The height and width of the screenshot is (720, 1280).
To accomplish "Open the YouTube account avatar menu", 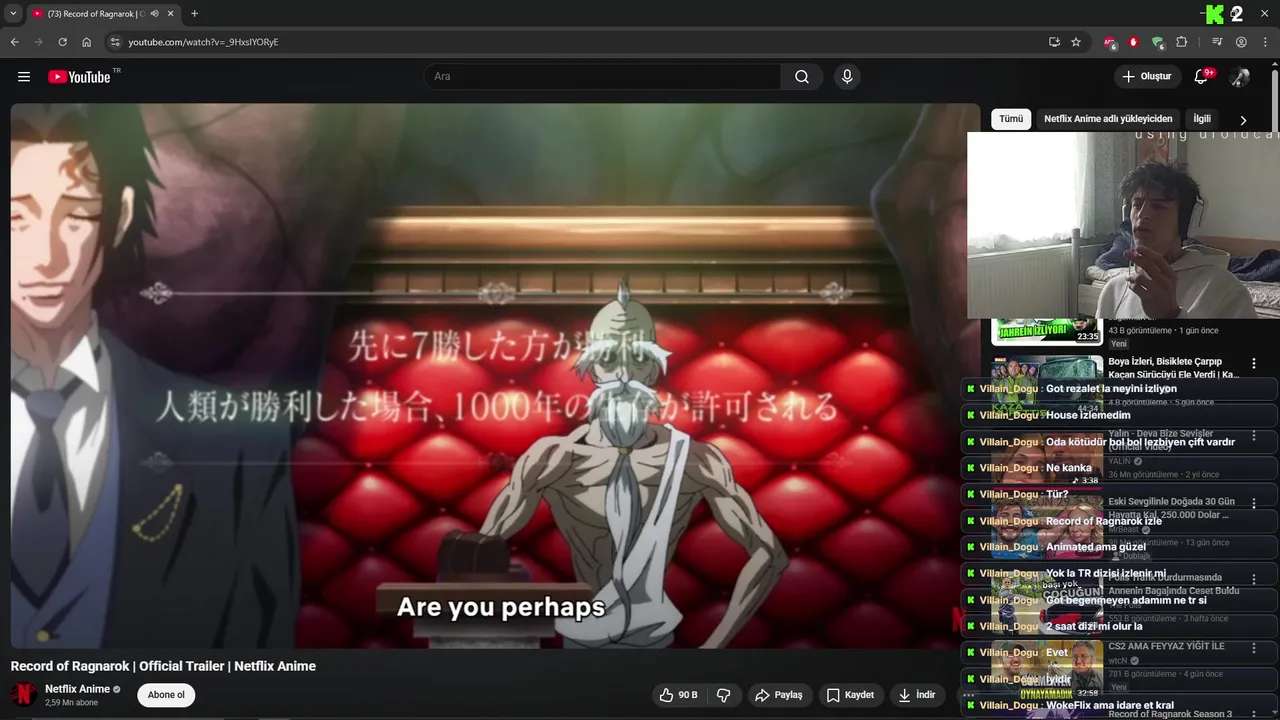I will click(x=1240, y=77).
